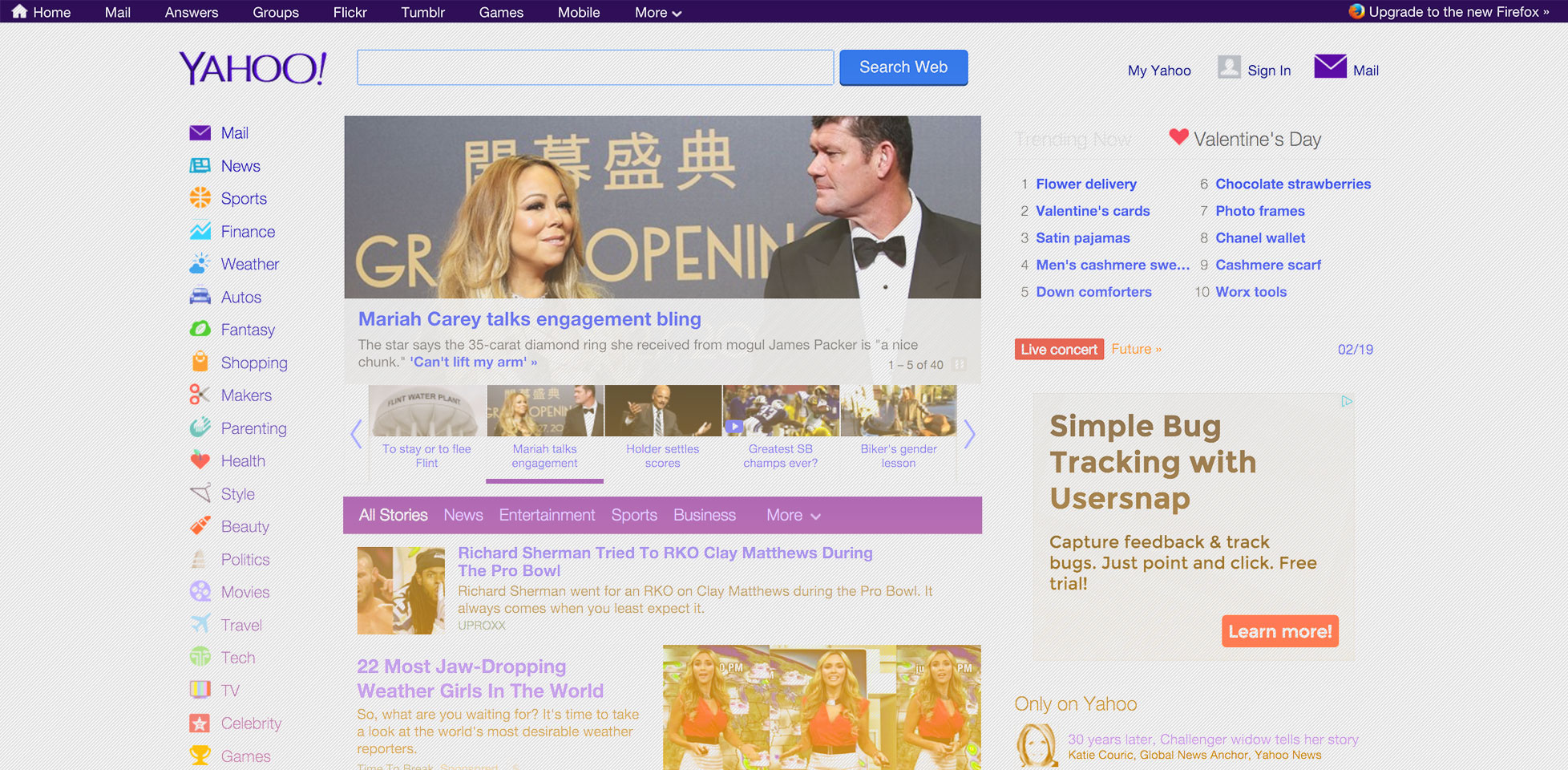This screenshot has width=1568, height=770.
Task: Click the Sign In avatar icon
Action: [x=1228, y=67]
